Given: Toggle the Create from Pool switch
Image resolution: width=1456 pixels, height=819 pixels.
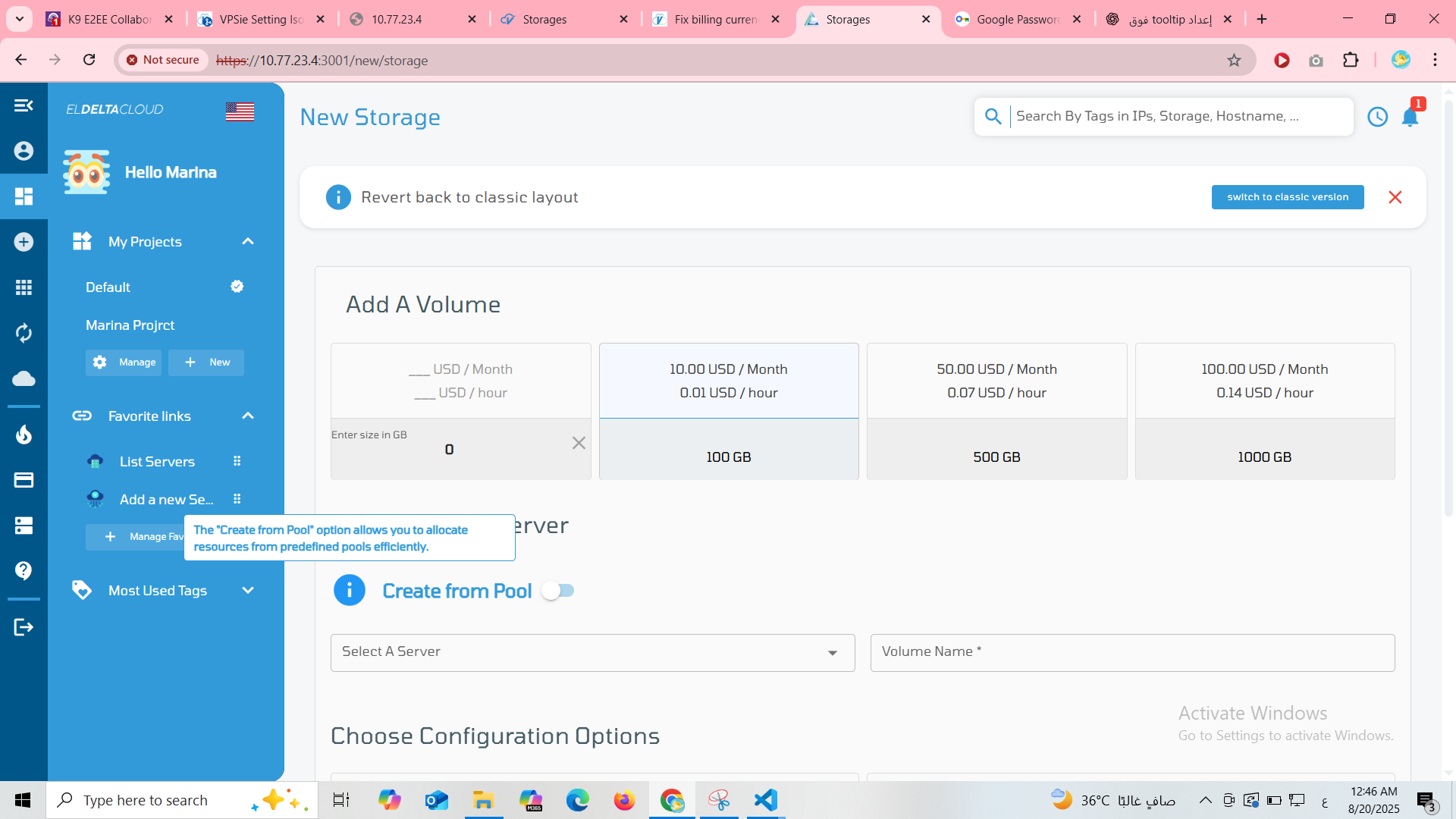Looking at the screenshot, I should [x=558, y=591].
